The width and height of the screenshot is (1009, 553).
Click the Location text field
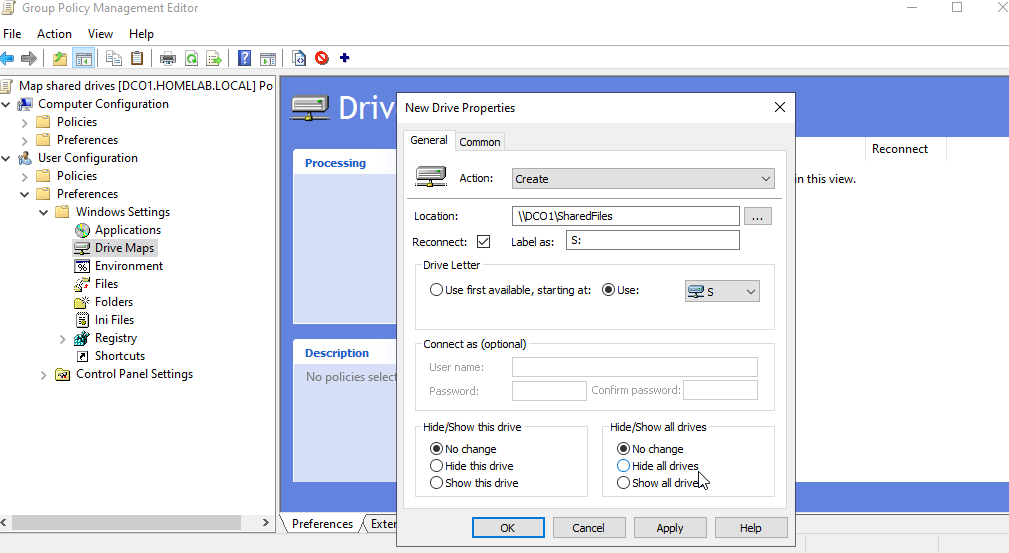point(625,216)
